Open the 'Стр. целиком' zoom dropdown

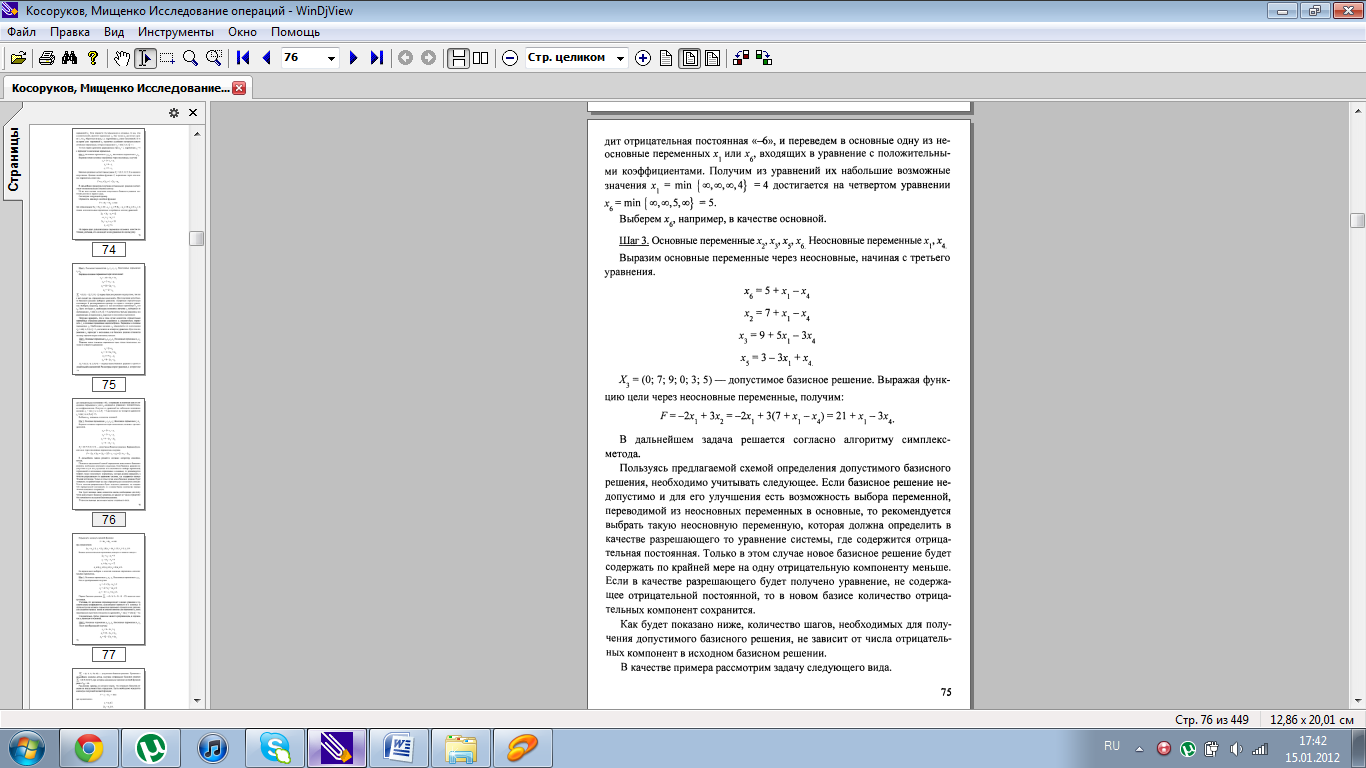coord(621,58)
